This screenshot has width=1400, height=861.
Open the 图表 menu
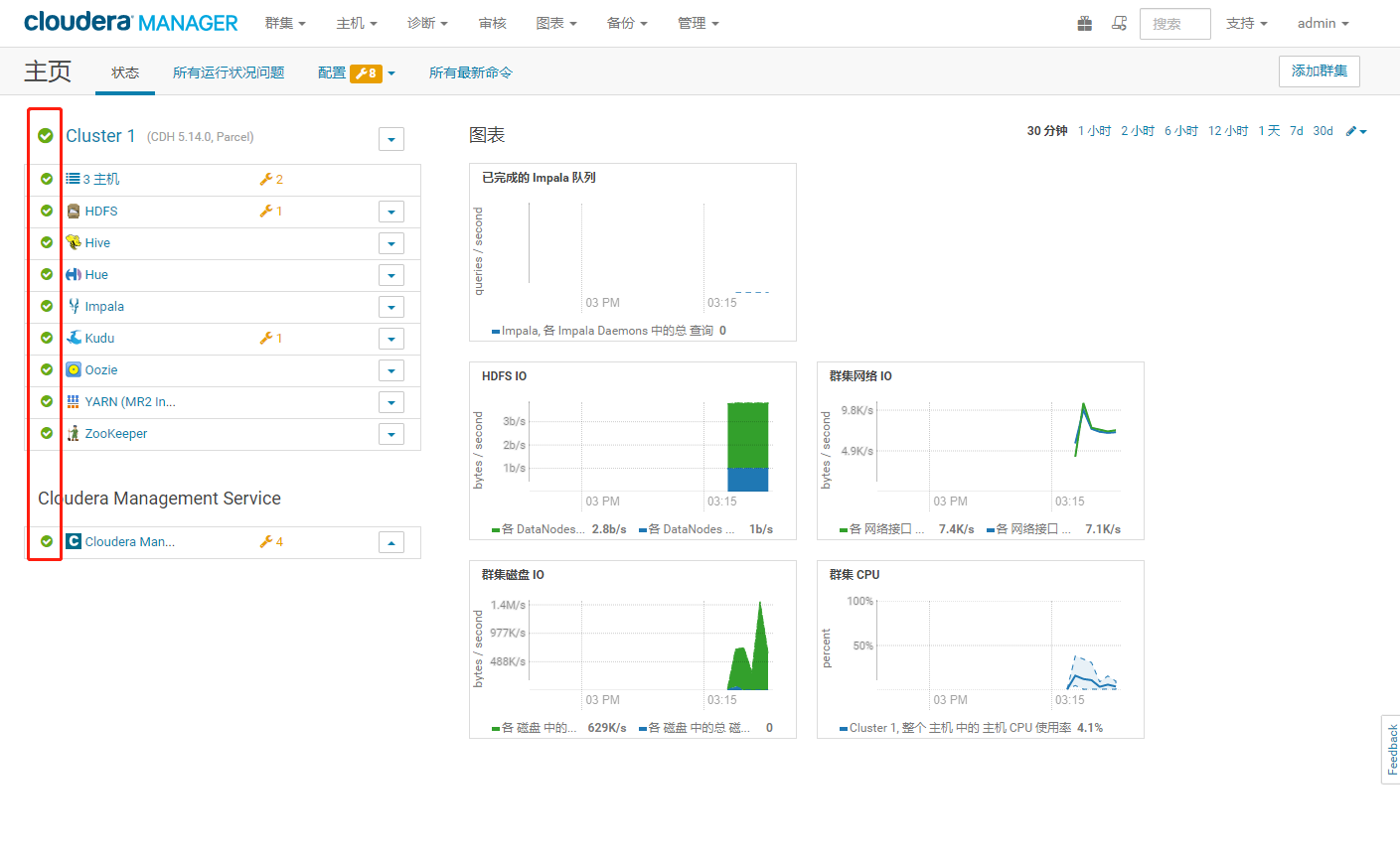click(556, 23)
